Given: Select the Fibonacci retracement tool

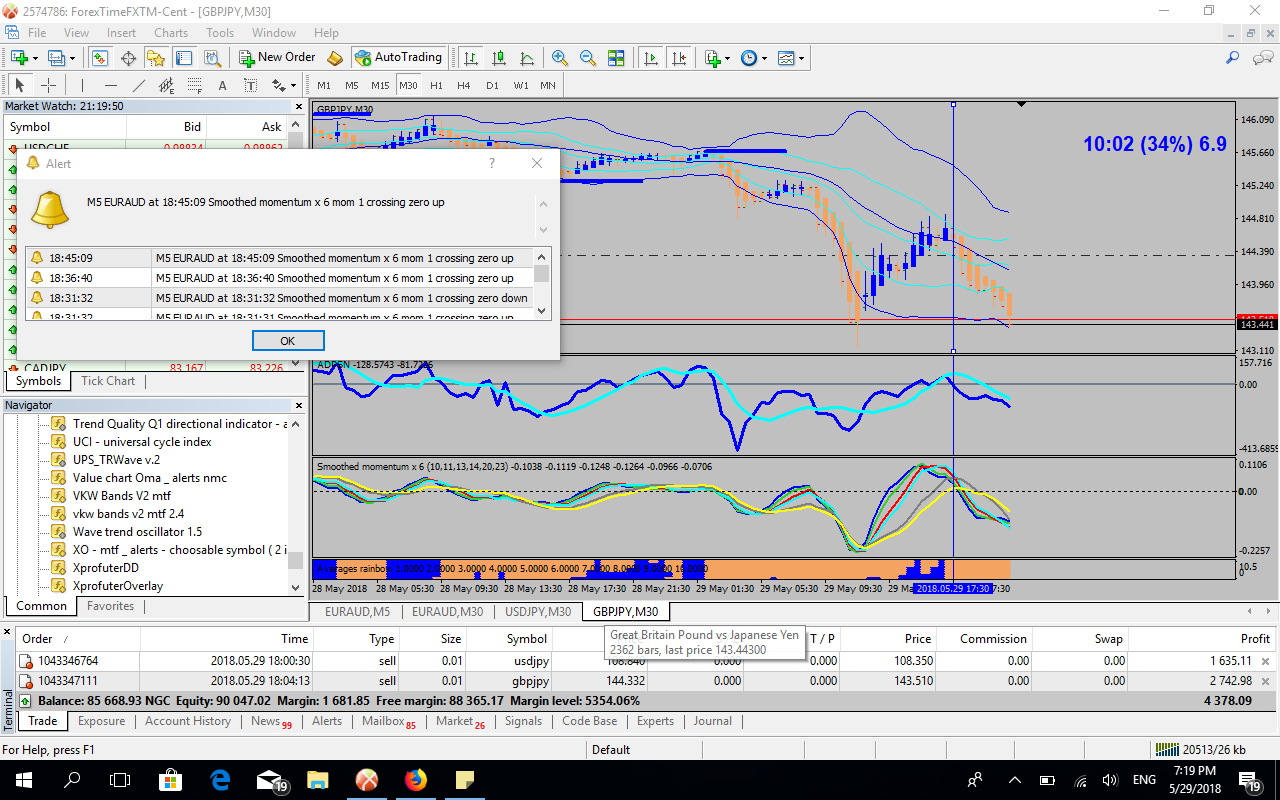Looking at the screenshot, I should 194,85.
